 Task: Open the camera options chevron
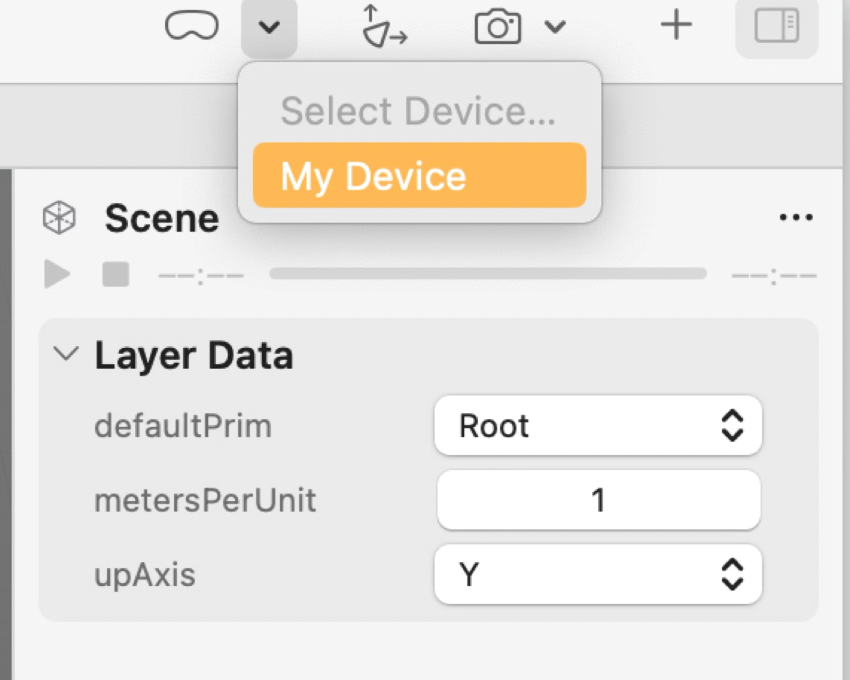[x=556, y=27]
